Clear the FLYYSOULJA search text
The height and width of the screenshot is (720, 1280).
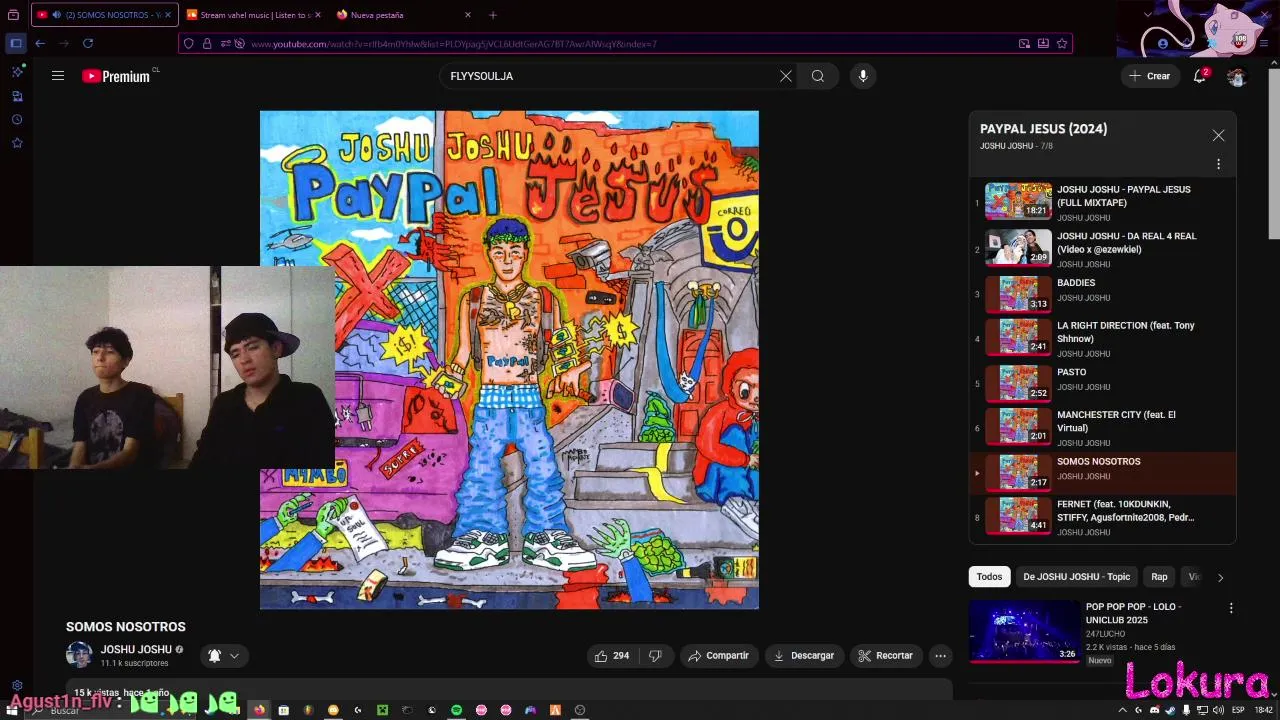pyautogui.click(x=786, y=76)
